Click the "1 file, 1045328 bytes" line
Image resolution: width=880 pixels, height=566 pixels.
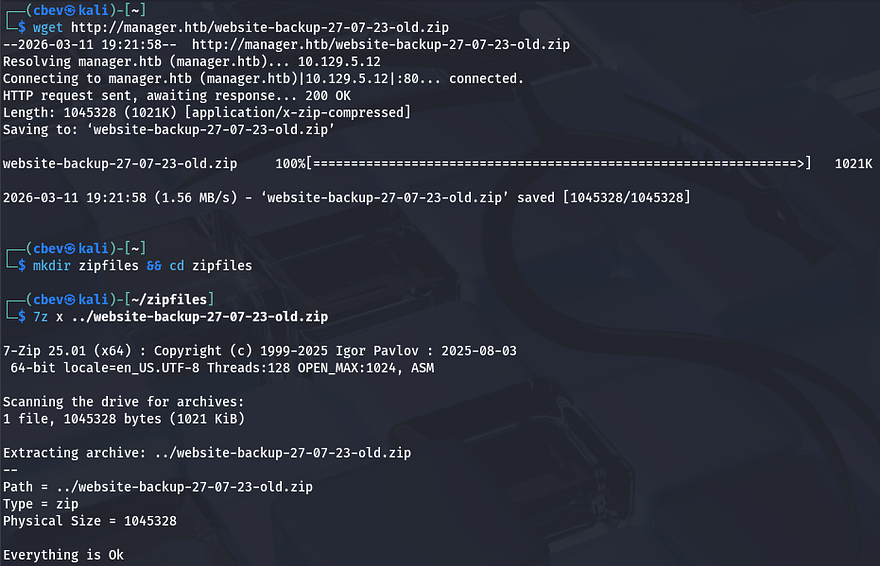[124, 419]
